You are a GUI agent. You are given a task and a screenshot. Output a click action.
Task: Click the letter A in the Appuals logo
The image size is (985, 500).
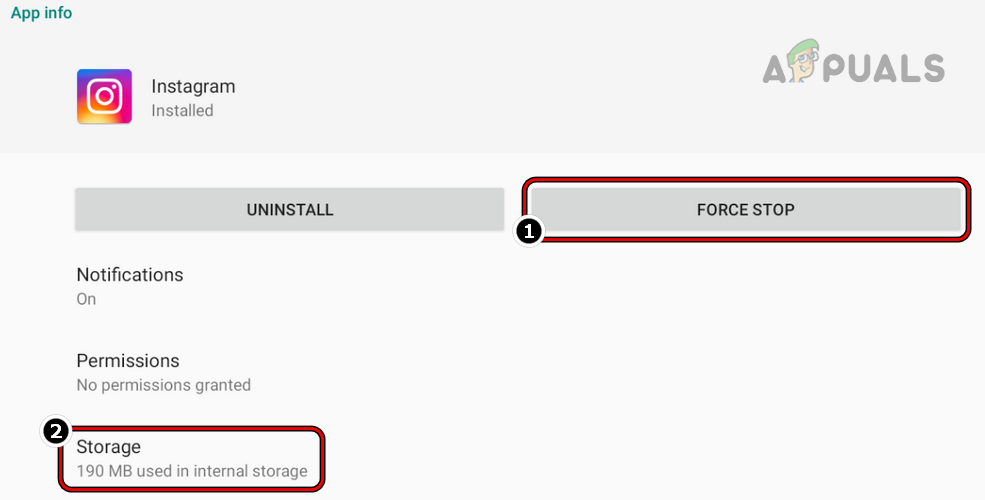[x=780, y=68]
